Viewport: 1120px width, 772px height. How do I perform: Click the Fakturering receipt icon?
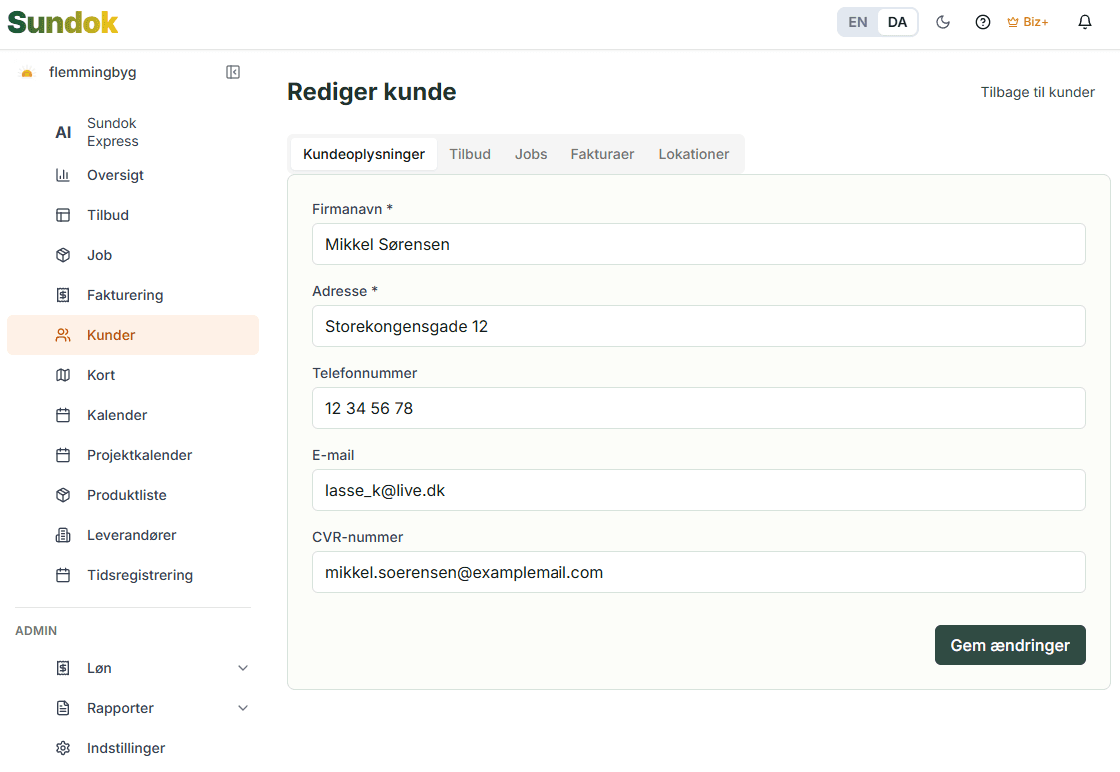point(63,295)
